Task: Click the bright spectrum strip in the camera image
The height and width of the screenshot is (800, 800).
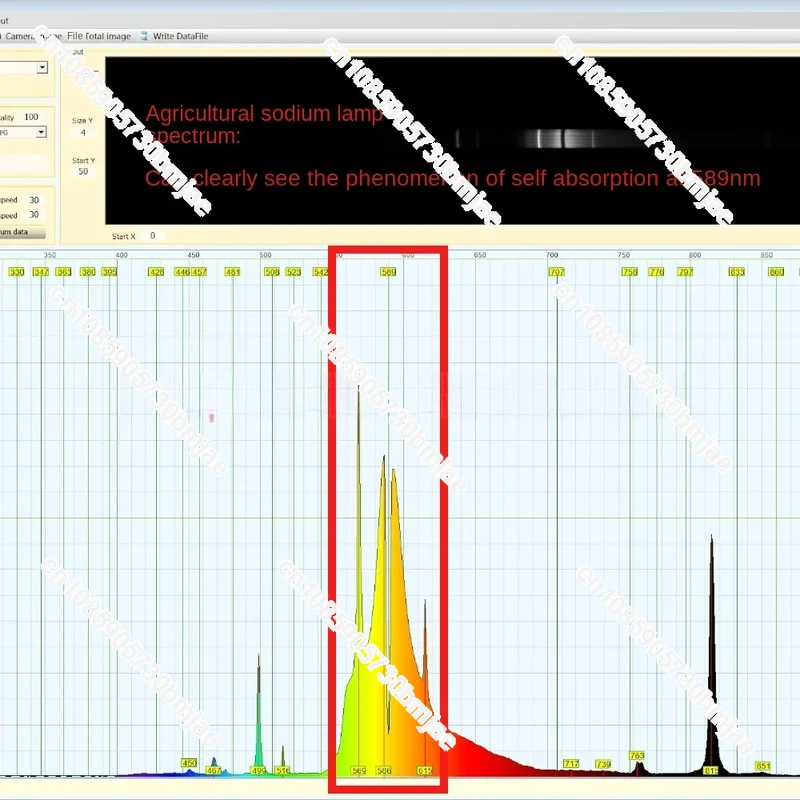Action: [566, 138]
